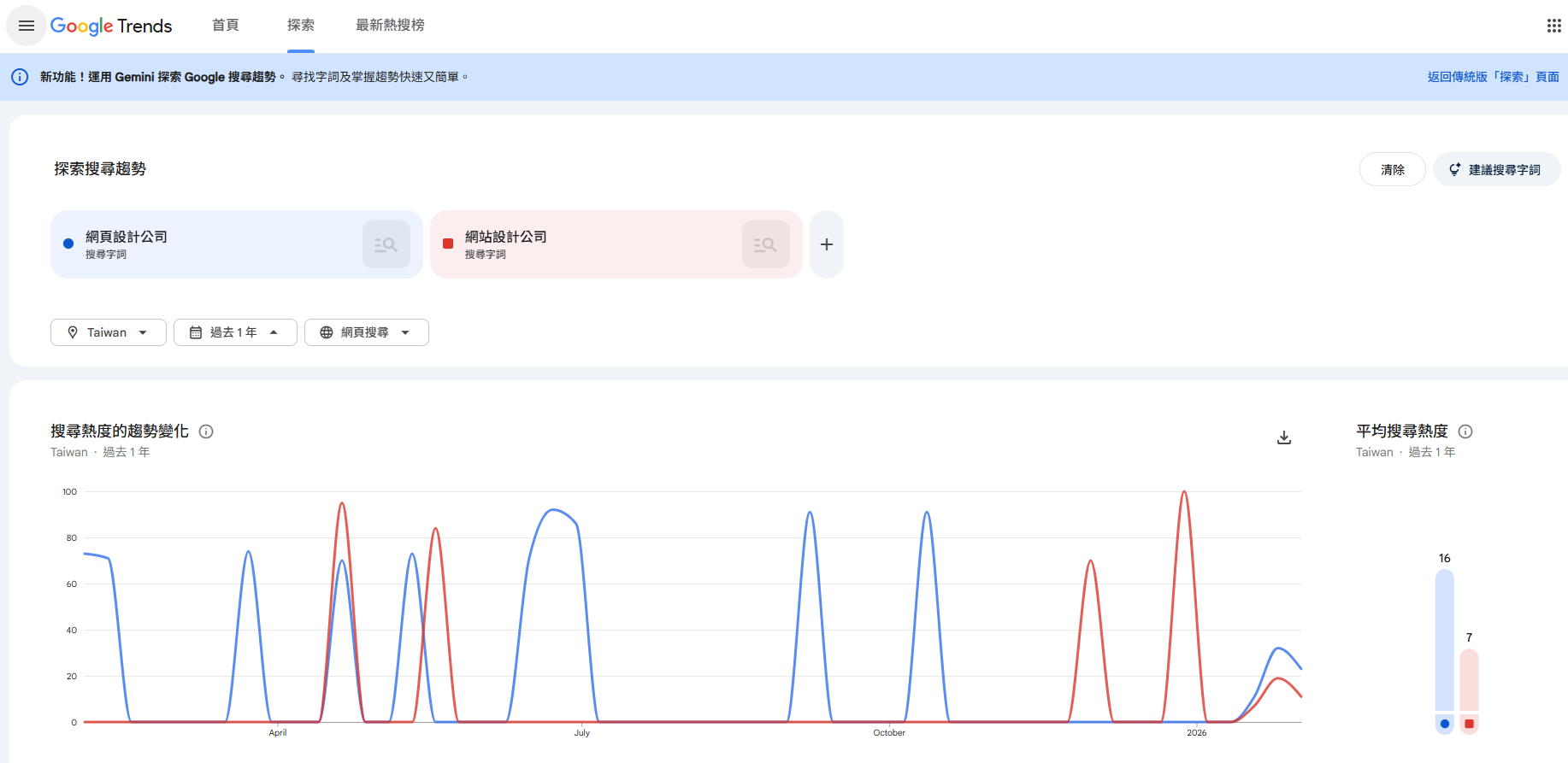The width and height of the screenshot is (1568, 763).
Task: Click the blue dot of 網頁設計公司
Action: point(68,244)
